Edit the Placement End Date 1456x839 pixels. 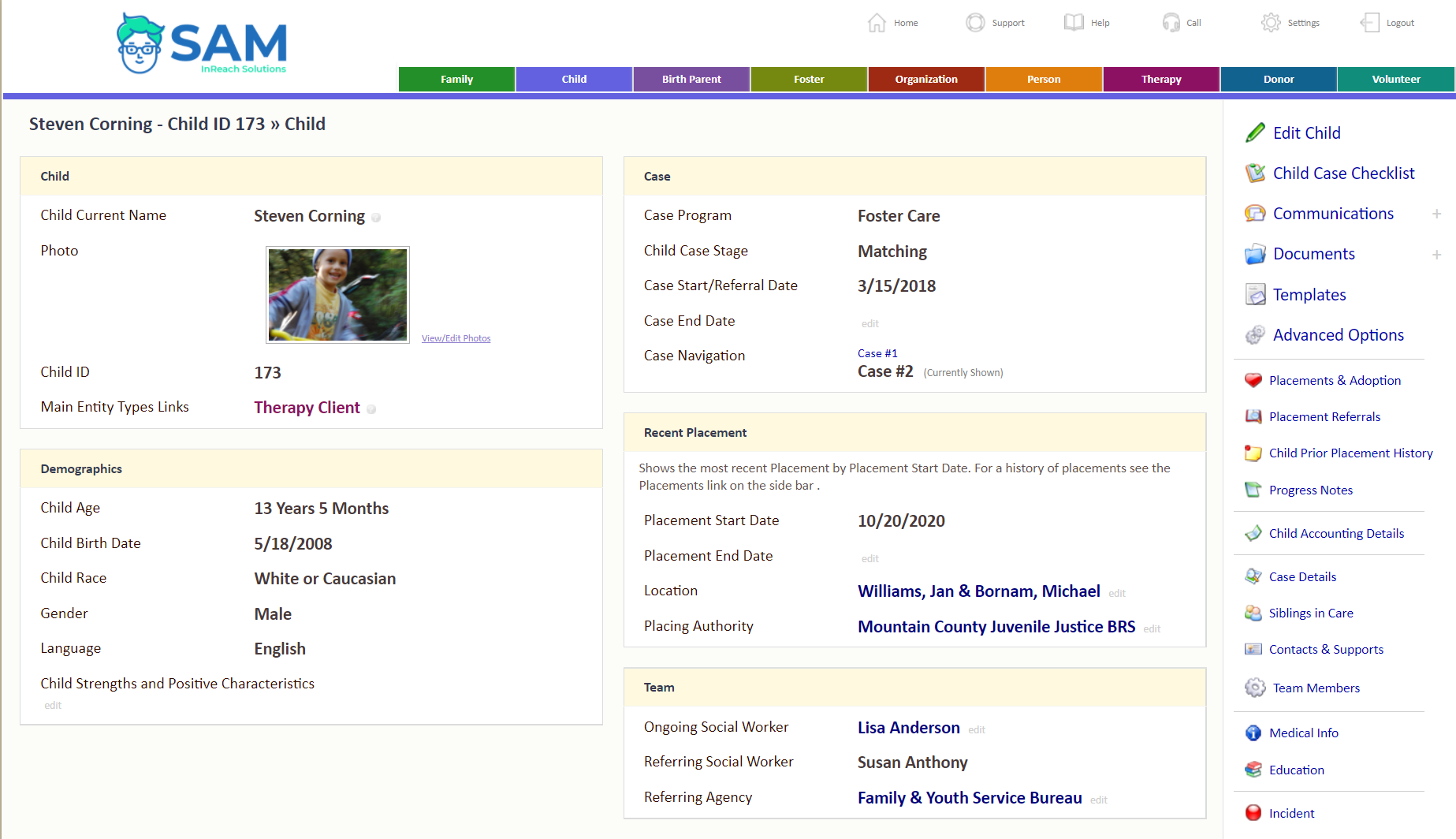coord(870,558)
